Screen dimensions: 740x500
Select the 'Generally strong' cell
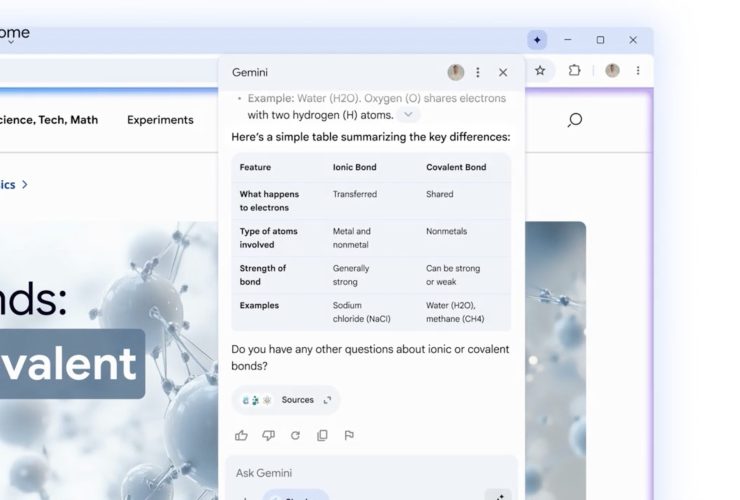click(x=351, y=275)
